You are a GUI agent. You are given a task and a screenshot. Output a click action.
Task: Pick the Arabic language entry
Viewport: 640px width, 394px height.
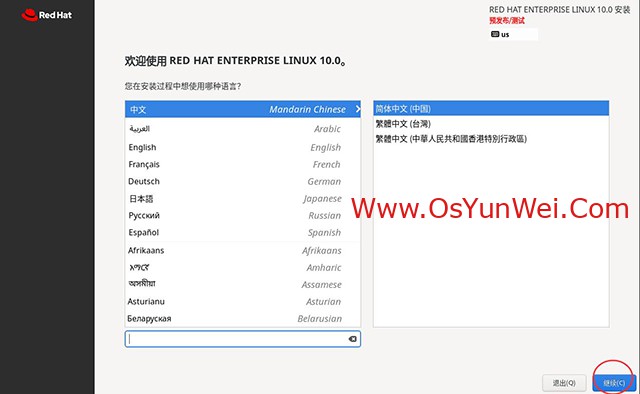tap(243, 129)
